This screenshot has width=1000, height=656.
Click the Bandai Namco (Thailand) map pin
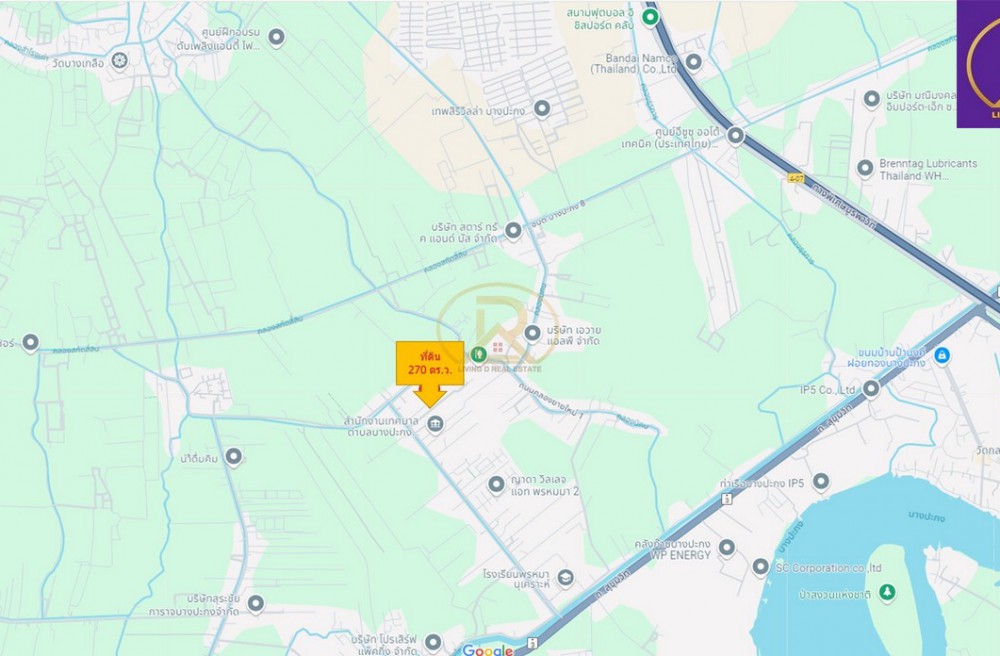point(693,62)
